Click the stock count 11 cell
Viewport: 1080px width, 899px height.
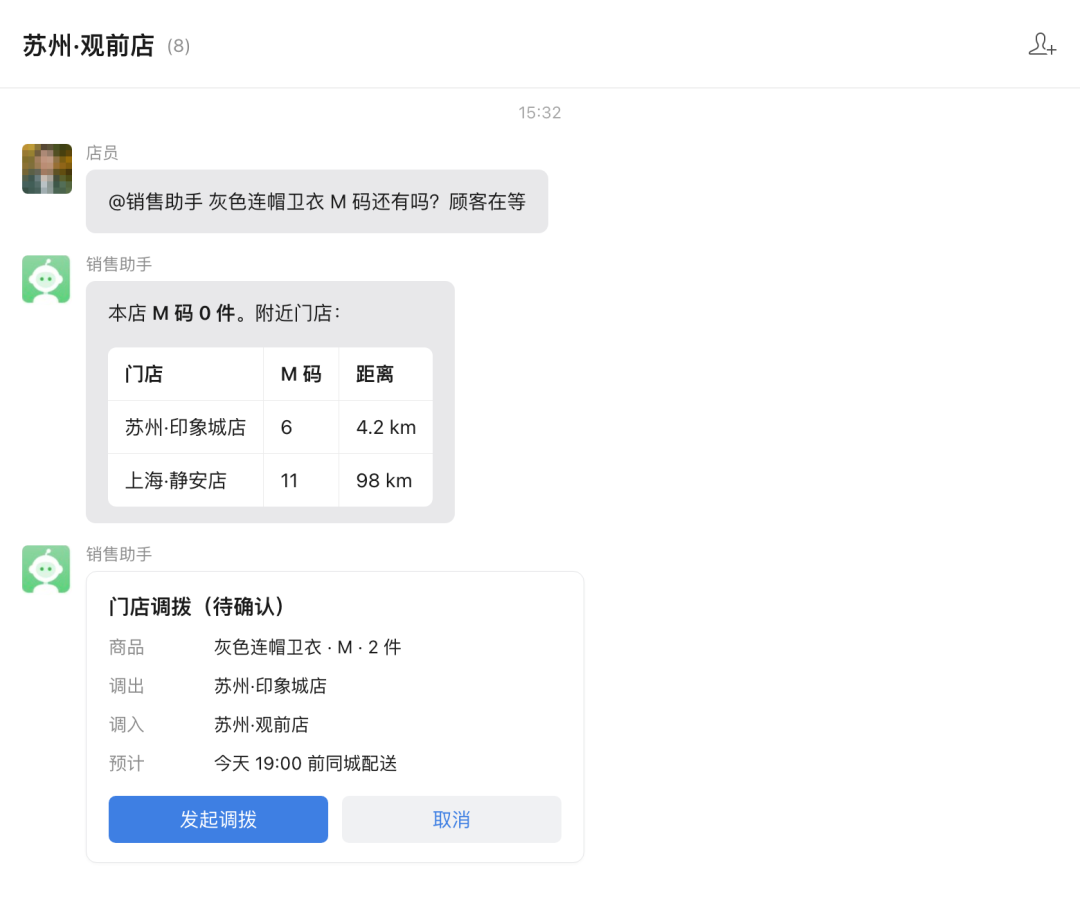pos(302,480)
